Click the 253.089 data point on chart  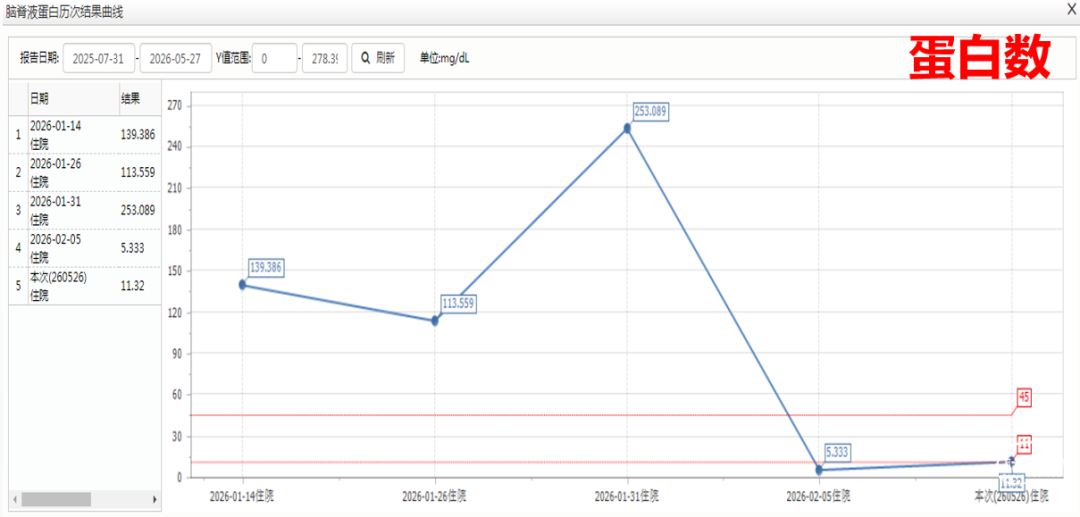[x=627, y=128]
